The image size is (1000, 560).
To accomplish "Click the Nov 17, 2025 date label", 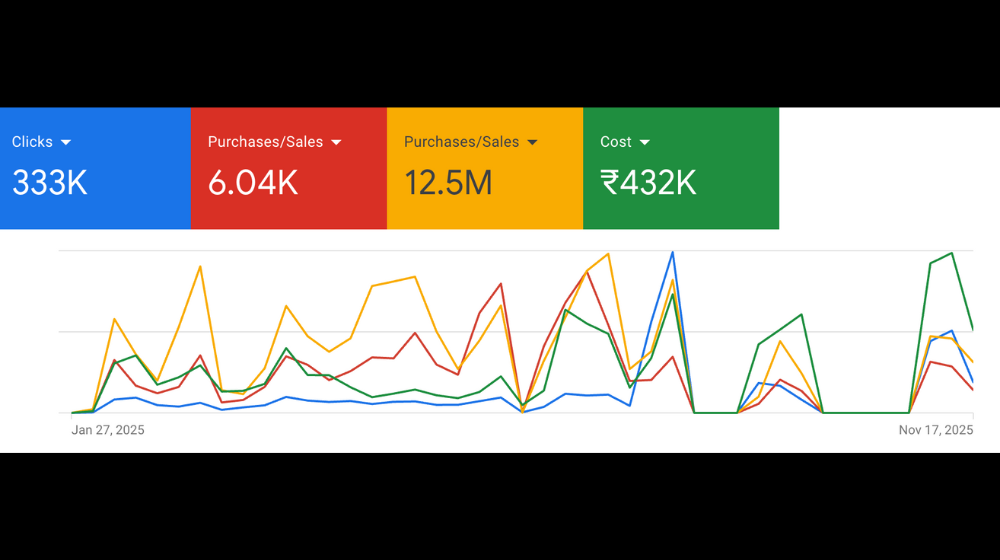I will click(x=935, y=430).
